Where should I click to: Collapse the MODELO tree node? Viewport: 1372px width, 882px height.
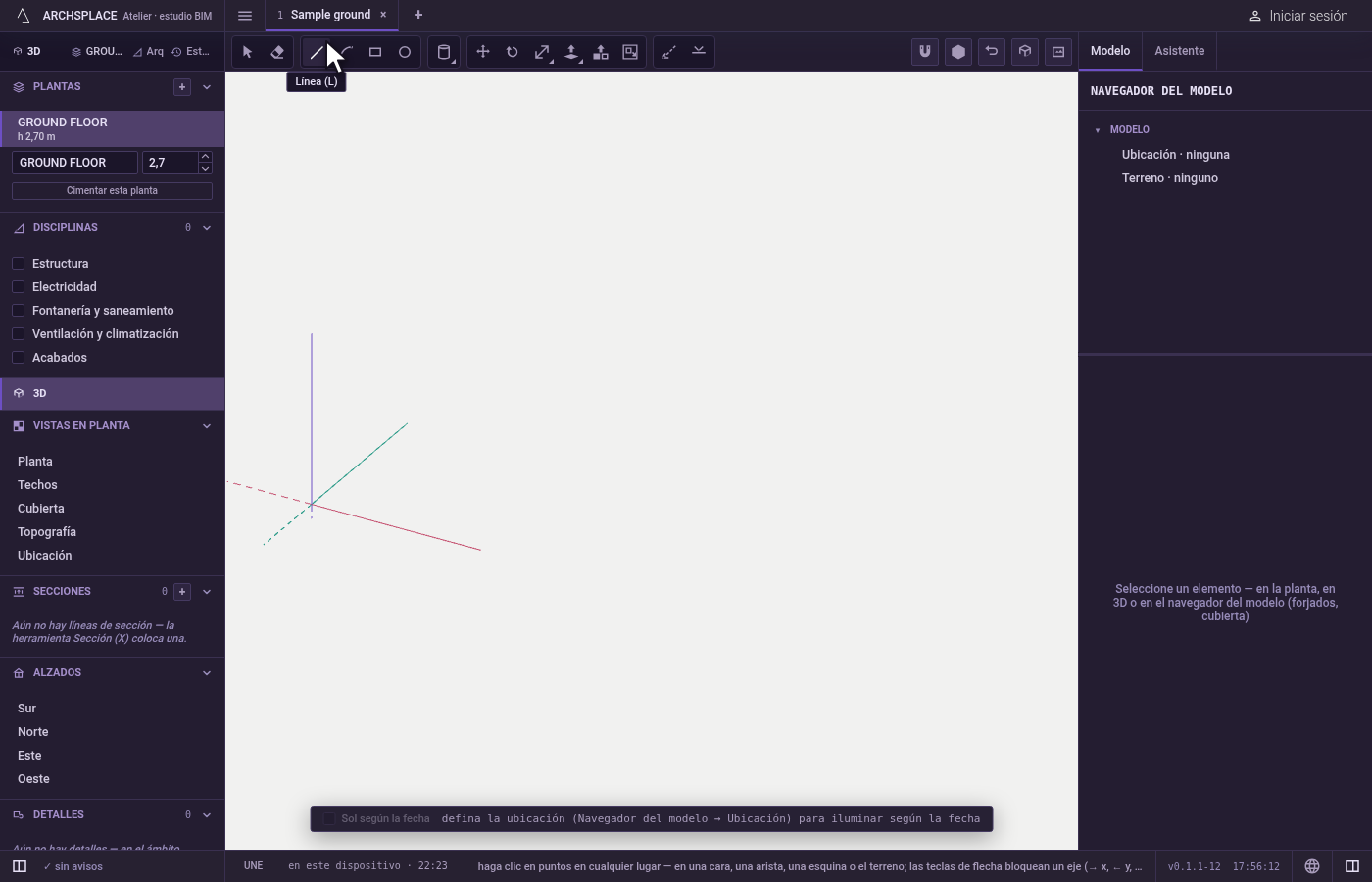tap(1098, 130)
